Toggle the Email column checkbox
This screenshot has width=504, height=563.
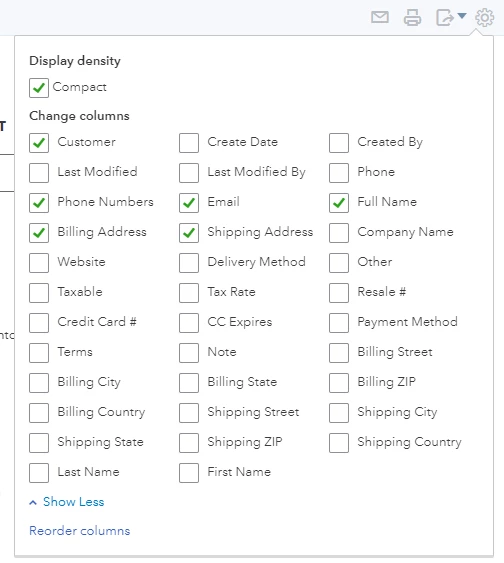pyautogui.click(x=189, y=203)
